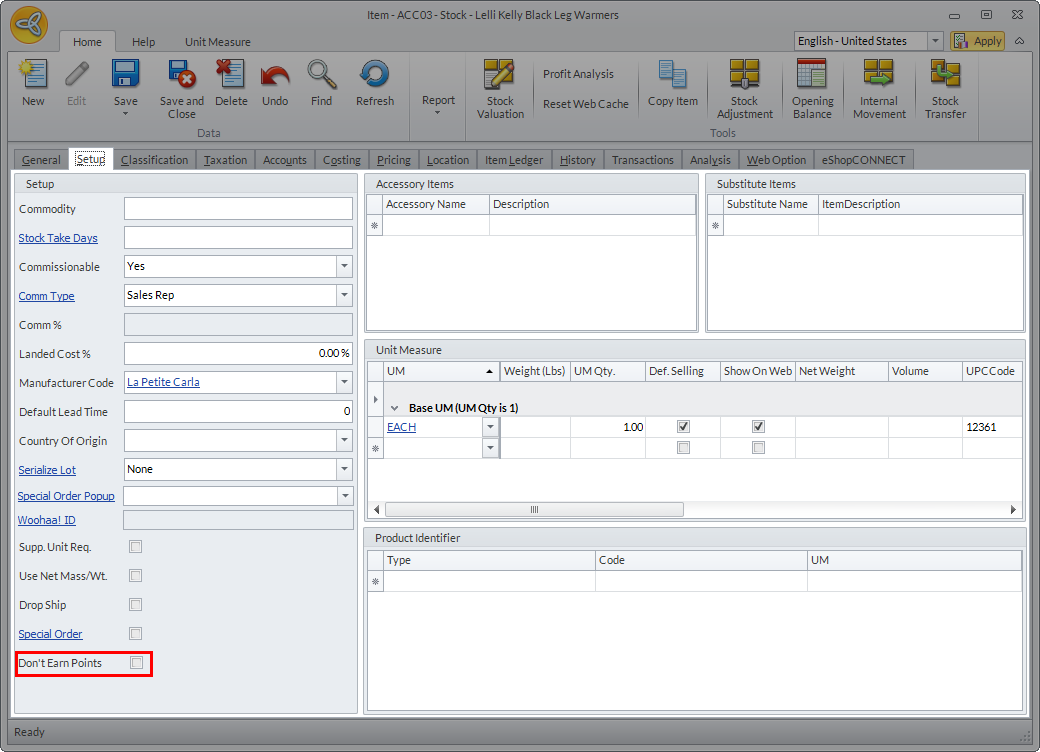Viewport: 1040px width, 752px height.
Task: Follow the Stock Take Days link
Action: [58, 238]
